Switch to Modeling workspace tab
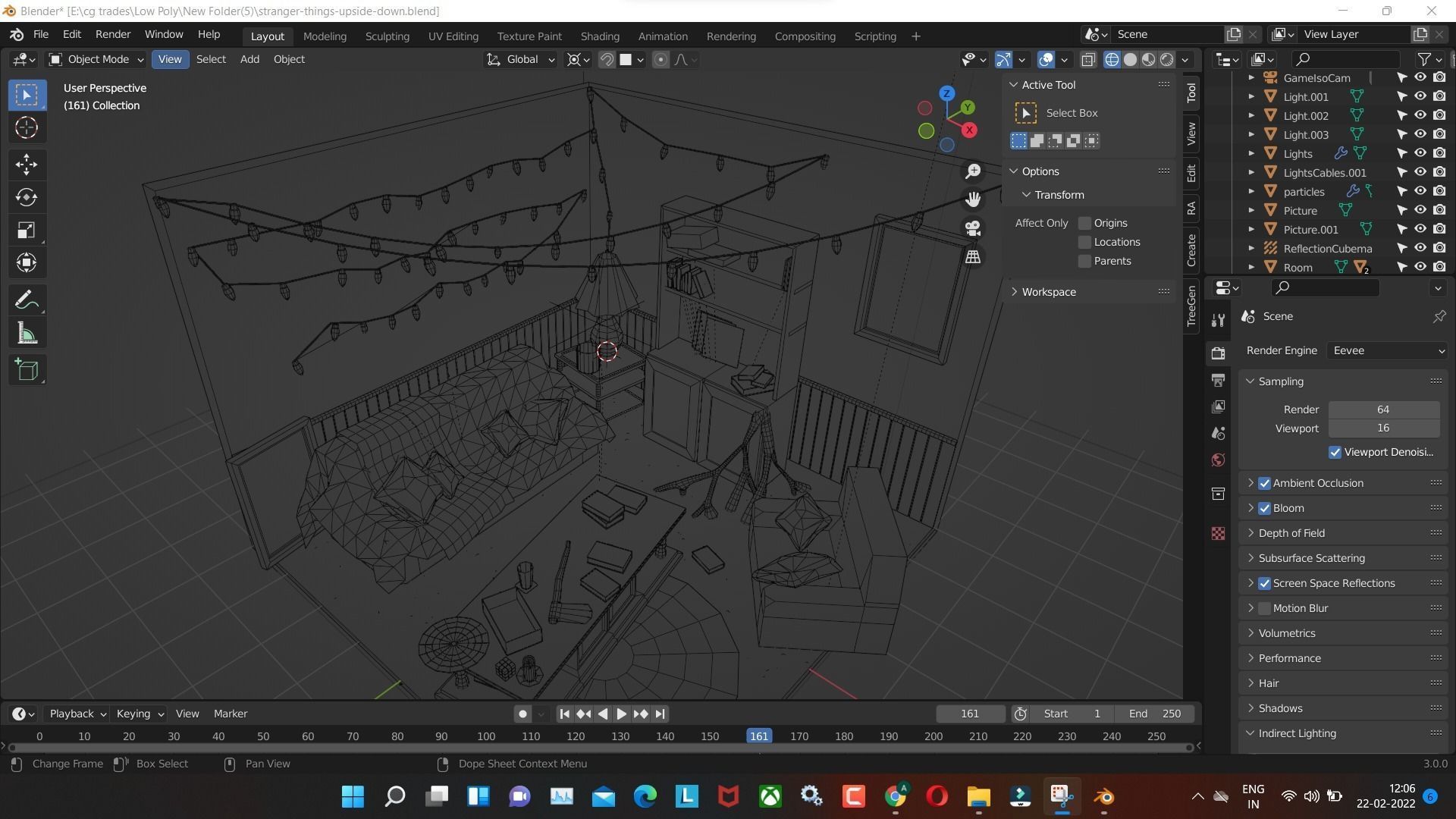1456x819 pixels. click(325, 36)
